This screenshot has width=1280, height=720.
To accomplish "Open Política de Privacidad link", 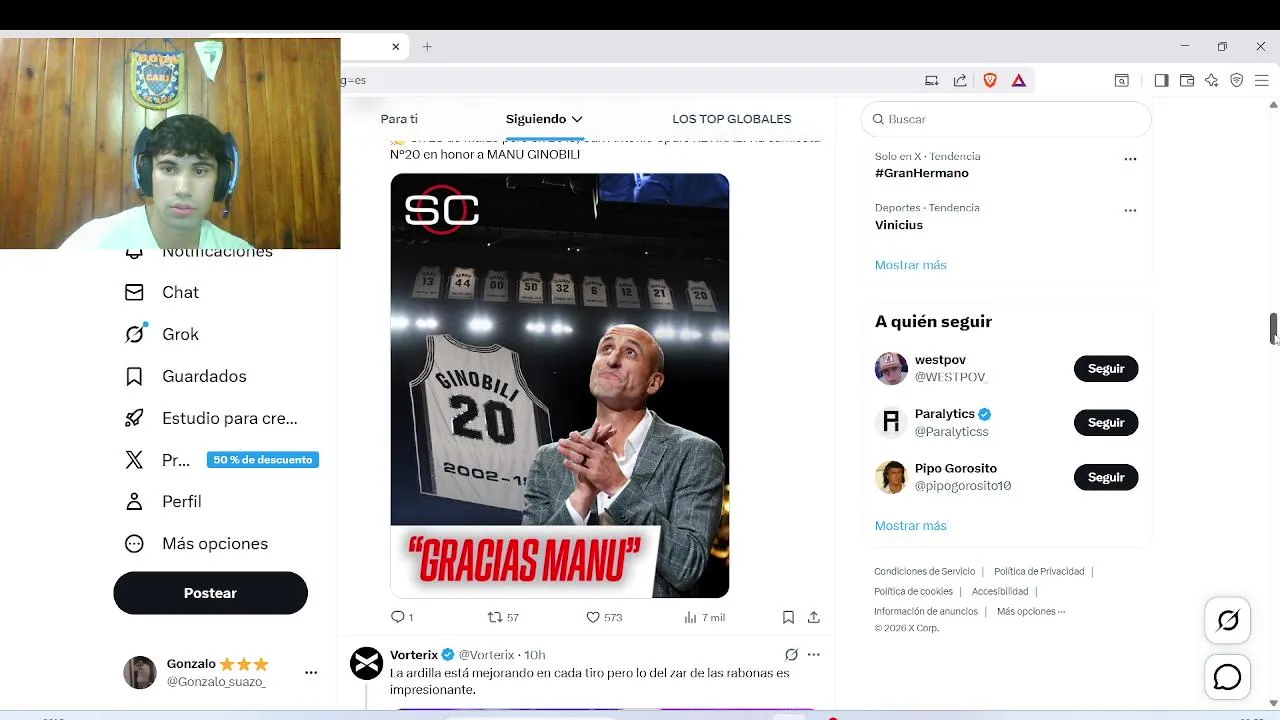I will (1039, 572).
